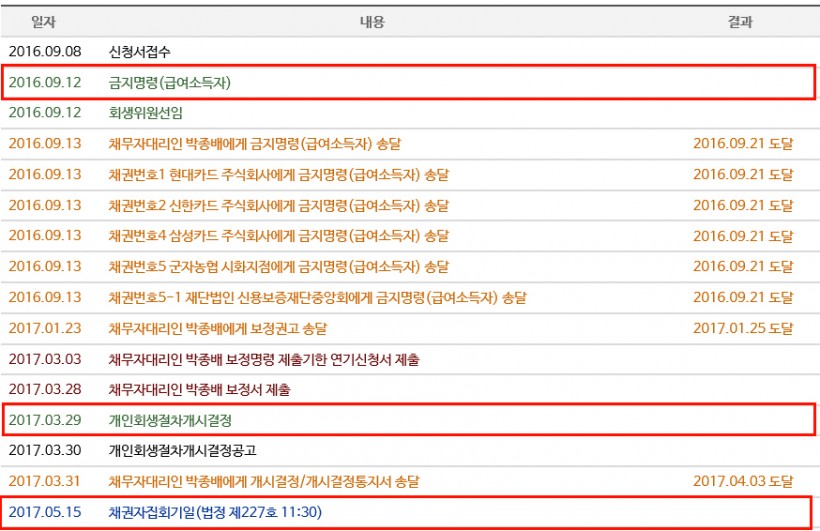Screen dimensions: 820x531
Task: Click the 결과 column header
Action: click(740, 22)
